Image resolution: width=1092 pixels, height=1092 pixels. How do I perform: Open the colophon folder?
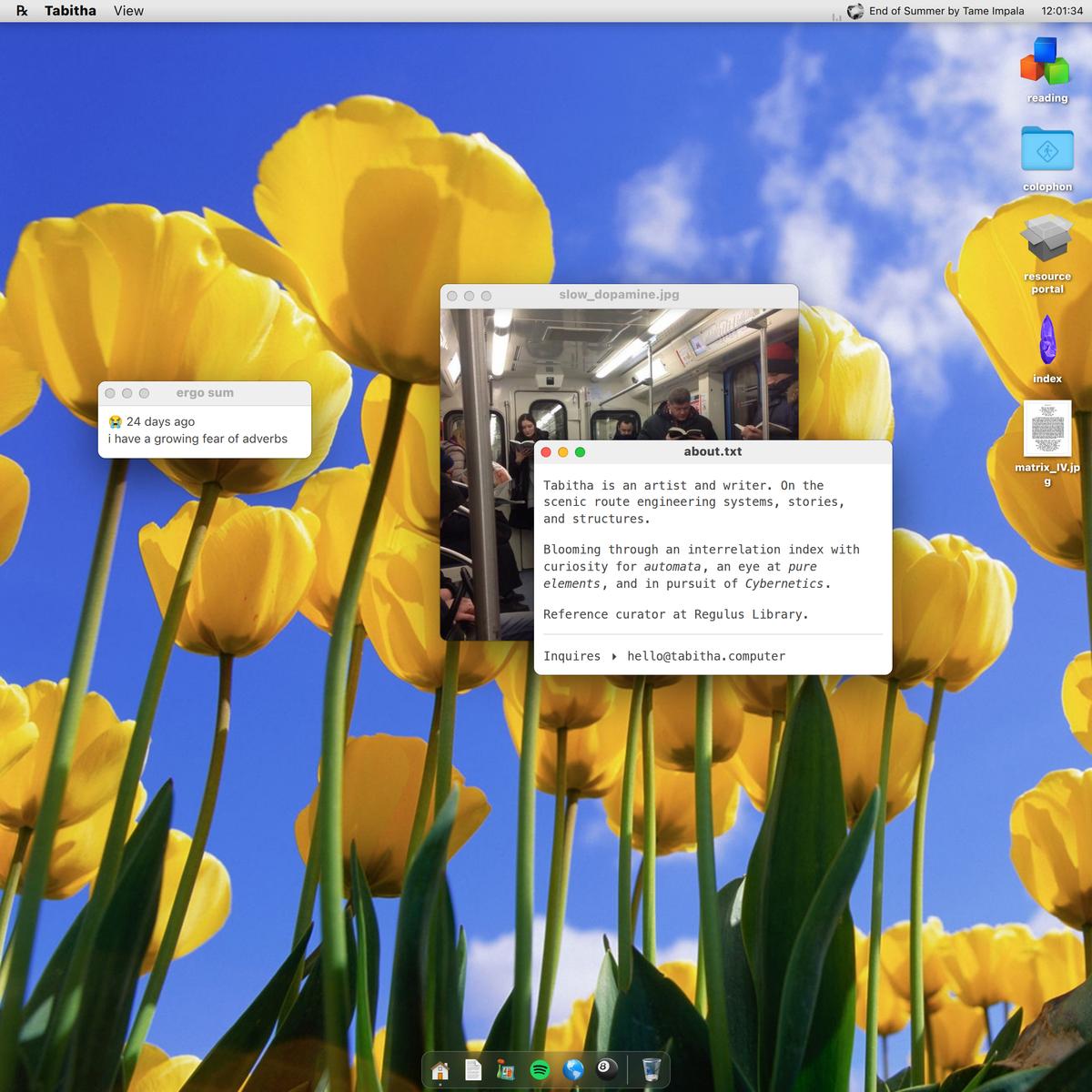pyautogui.click(x=1046, y=149)
